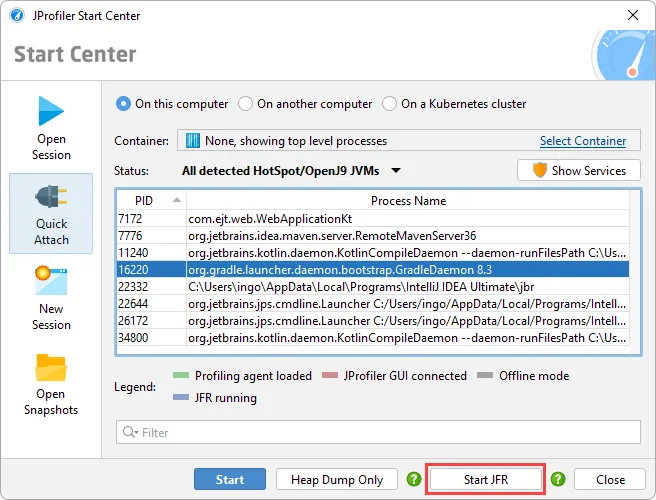656x500 pixels.
Task: Sort the process table by PID column
Action: pyautogui.click(x=151, y=201)
